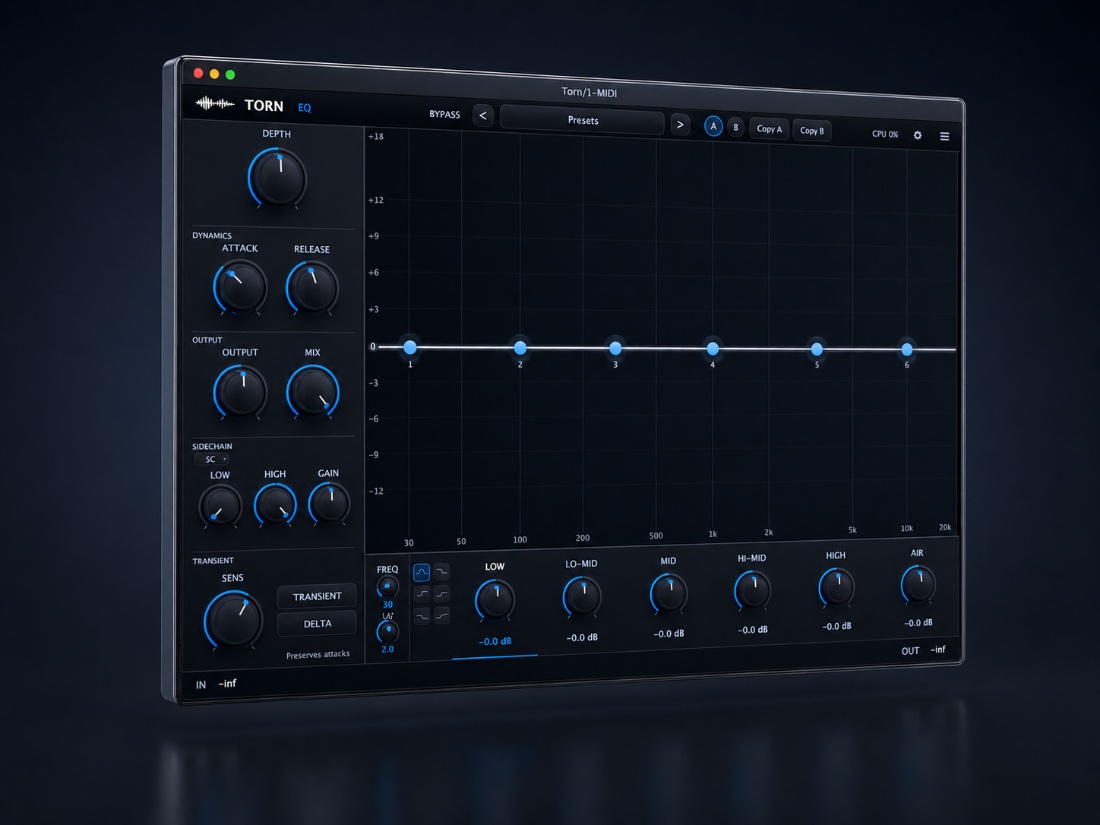Switch to the B state
The width and height of the screenshot is (1100, 825).
(x=736, y=128)
